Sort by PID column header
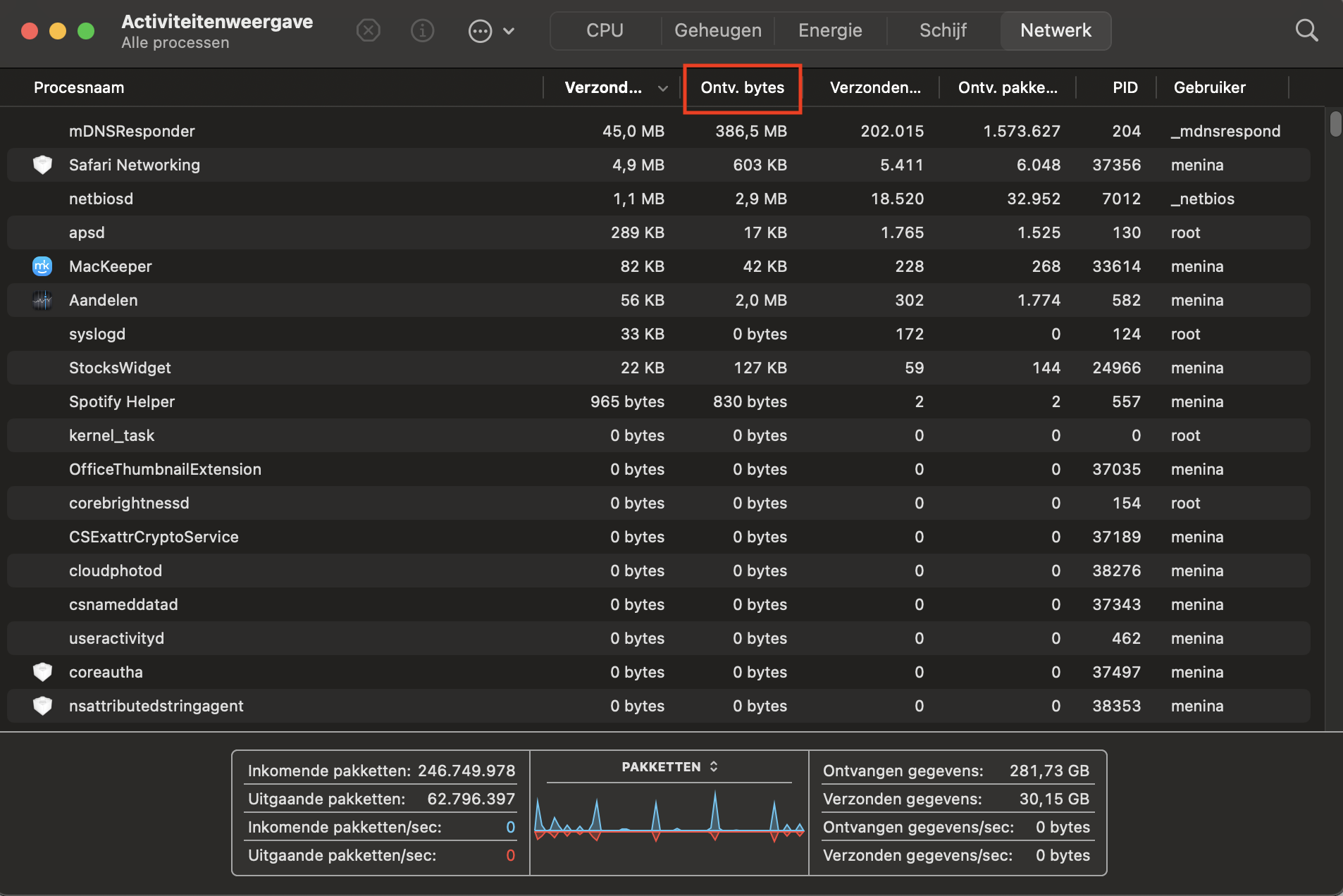This screenshot has width=1343, height=896. pos(1125,88)
